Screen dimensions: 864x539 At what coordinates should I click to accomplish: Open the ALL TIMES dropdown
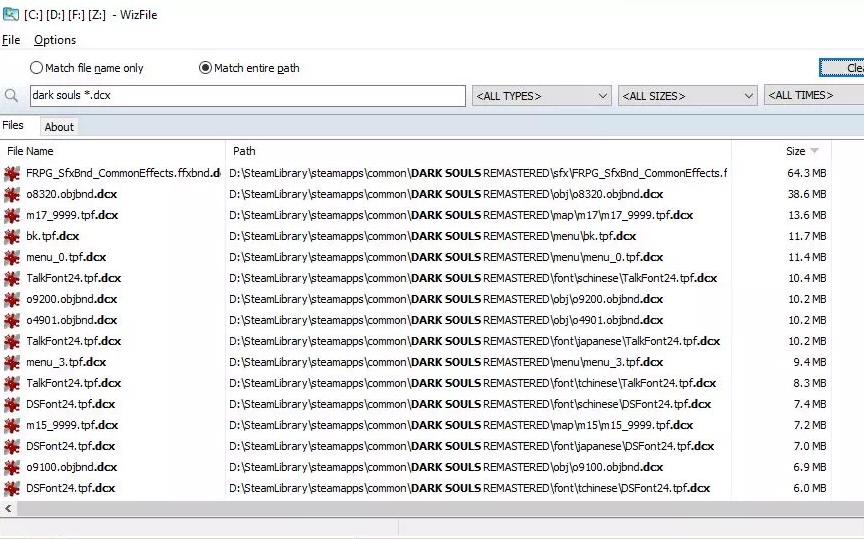coord(814,95)
